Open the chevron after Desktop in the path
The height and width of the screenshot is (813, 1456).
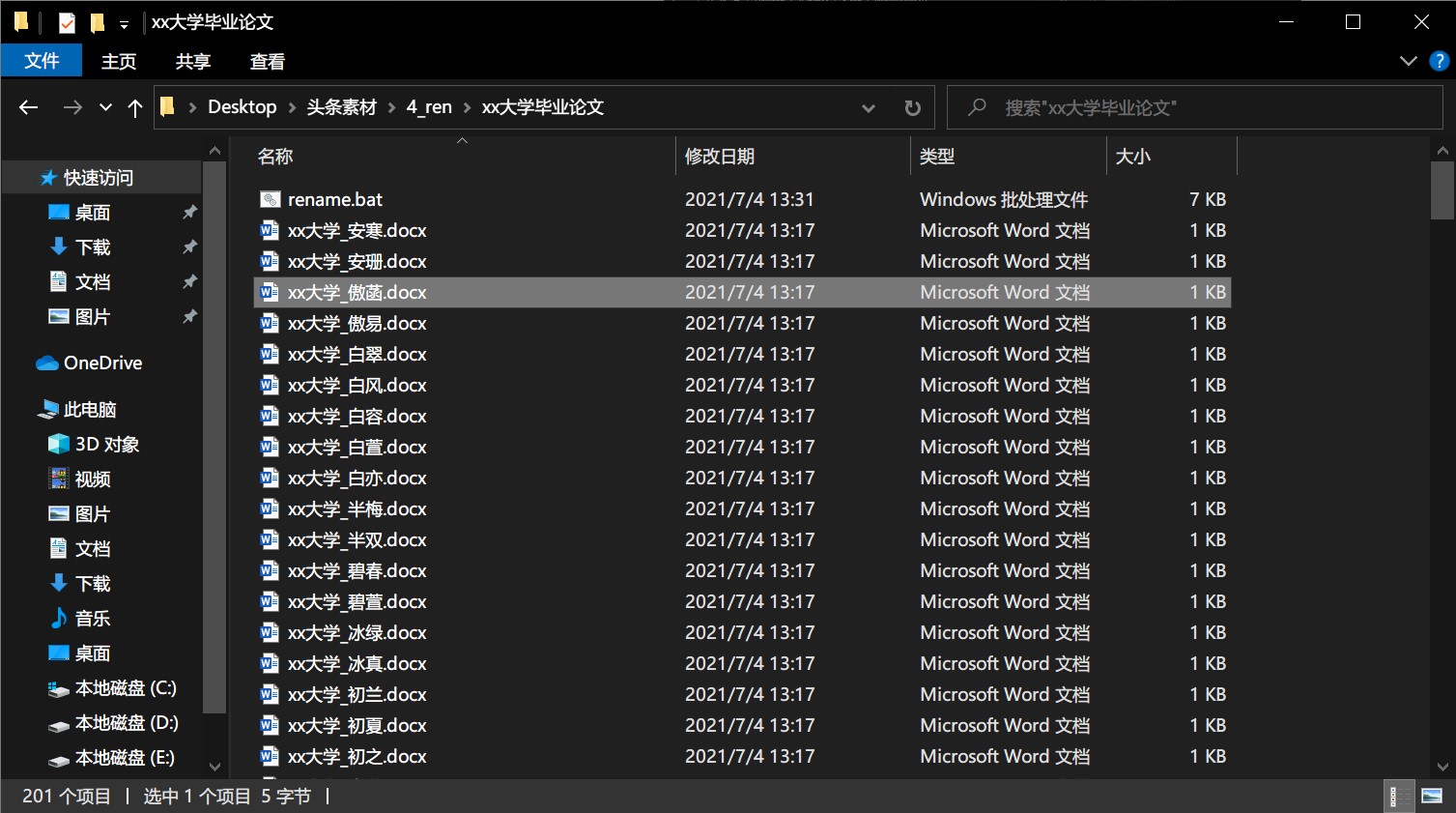[292, 107]
